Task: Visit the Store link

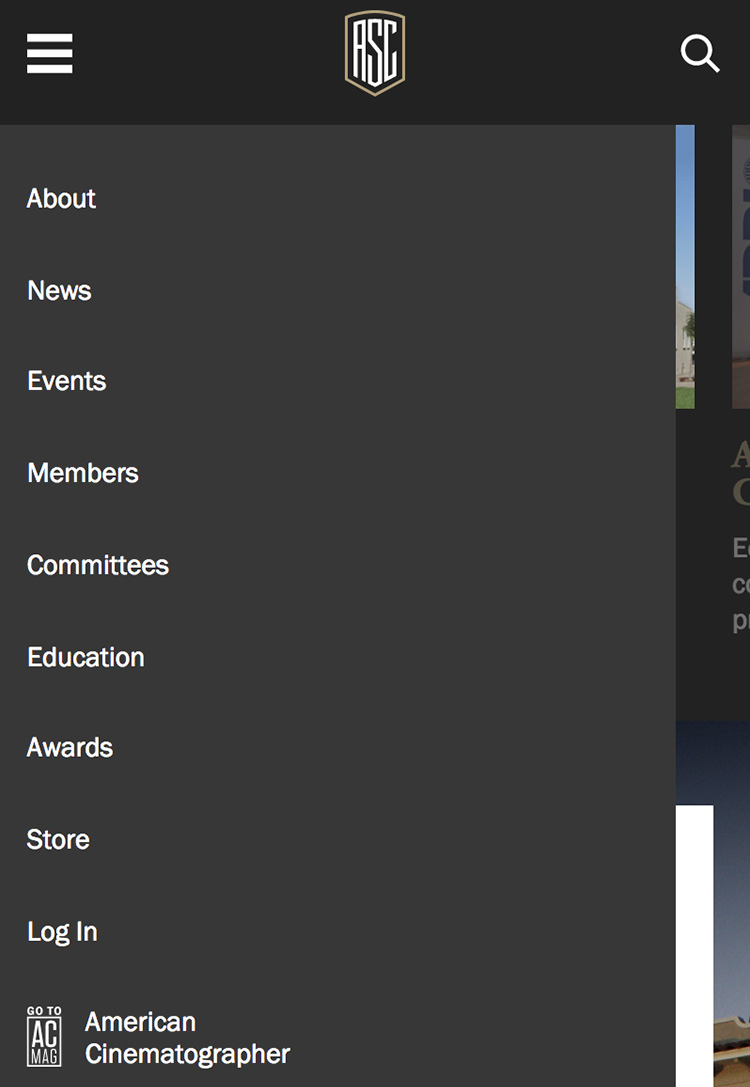Action: (58, 839)
